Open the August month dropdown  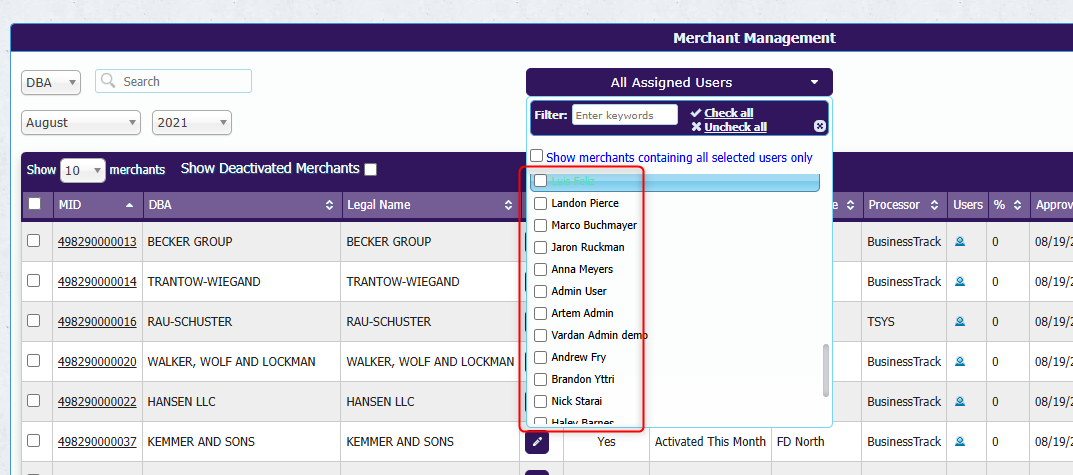(81, 123)
